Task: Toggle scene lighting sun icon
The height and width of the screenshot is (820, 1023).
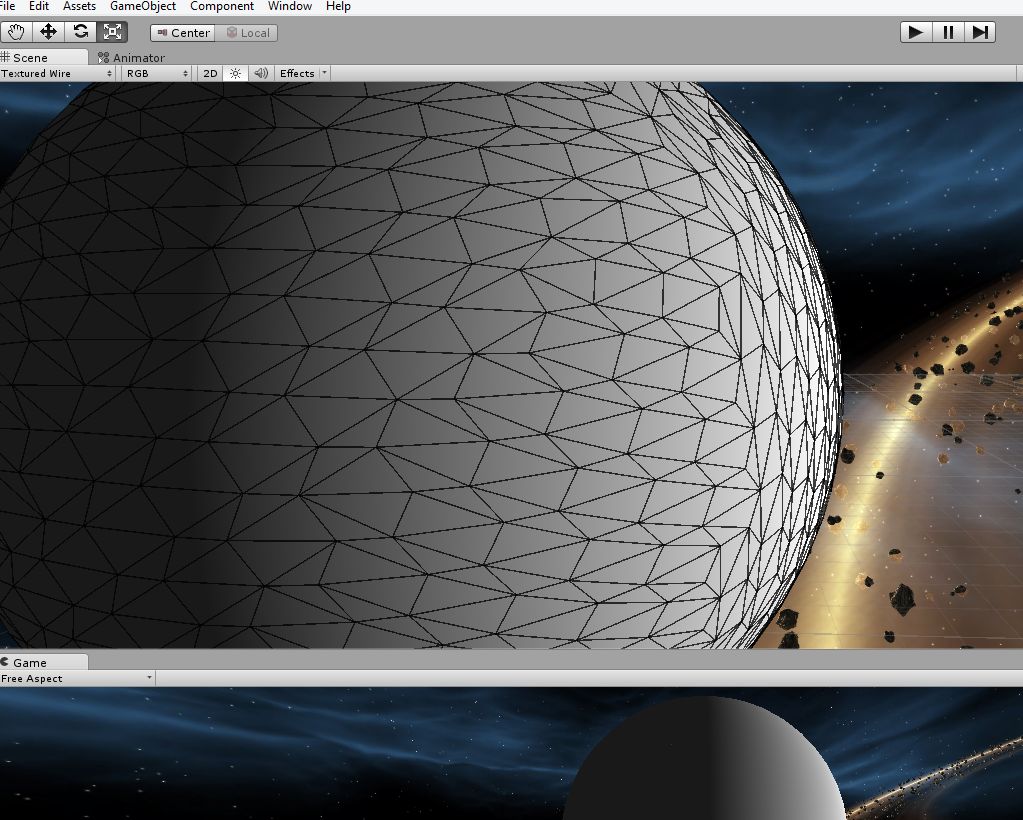Action: click(236, 74)
